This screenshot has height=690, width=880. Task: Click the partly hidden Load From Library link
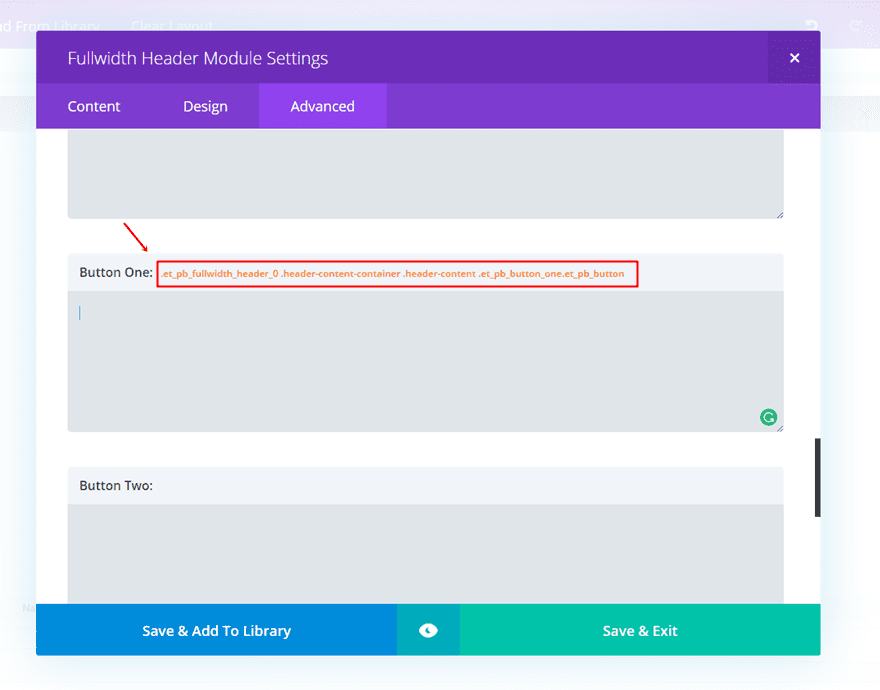click(49, 26)
